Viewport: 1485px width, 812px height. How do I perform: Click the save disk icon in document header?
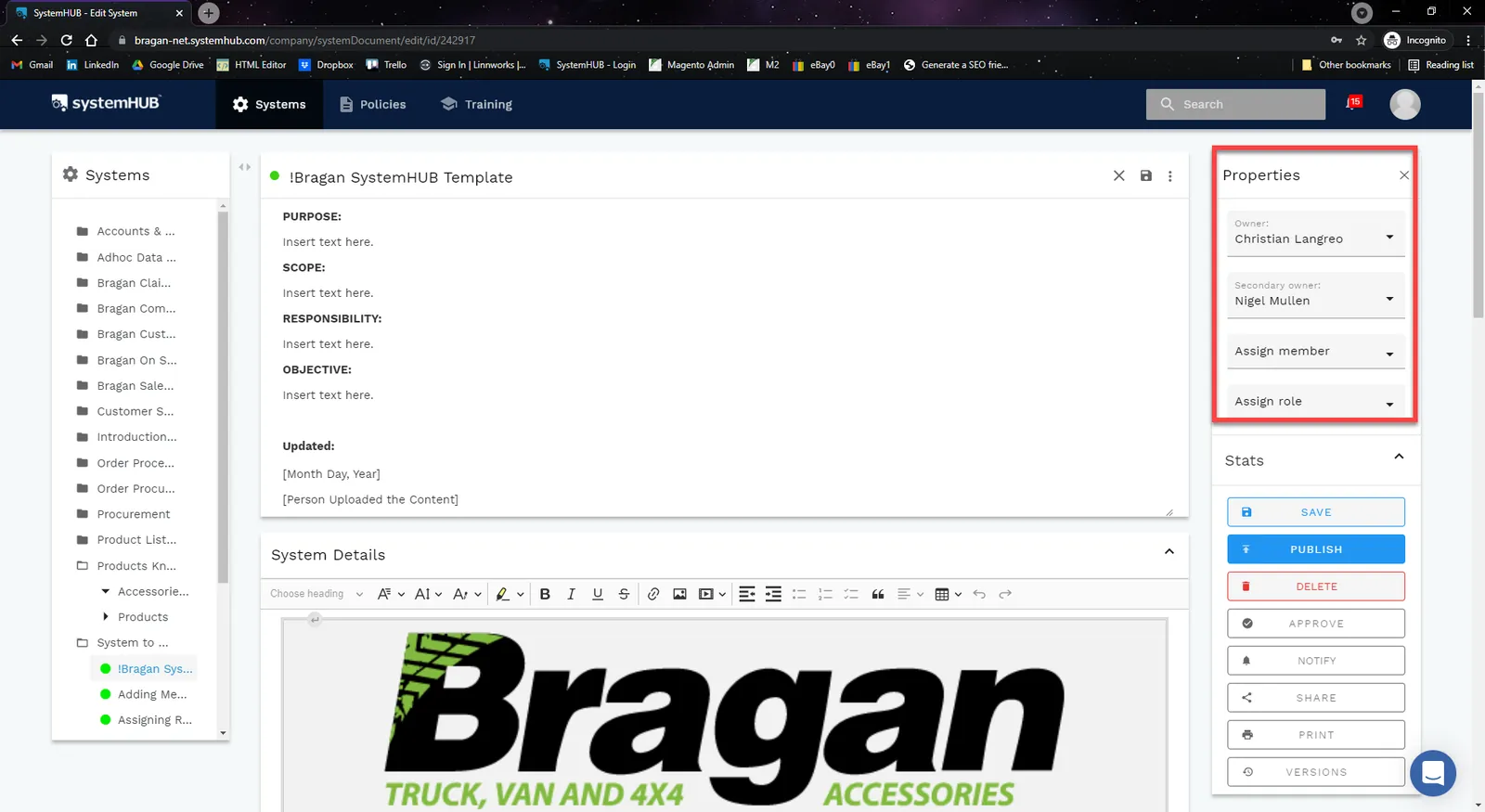[1146, 176]
